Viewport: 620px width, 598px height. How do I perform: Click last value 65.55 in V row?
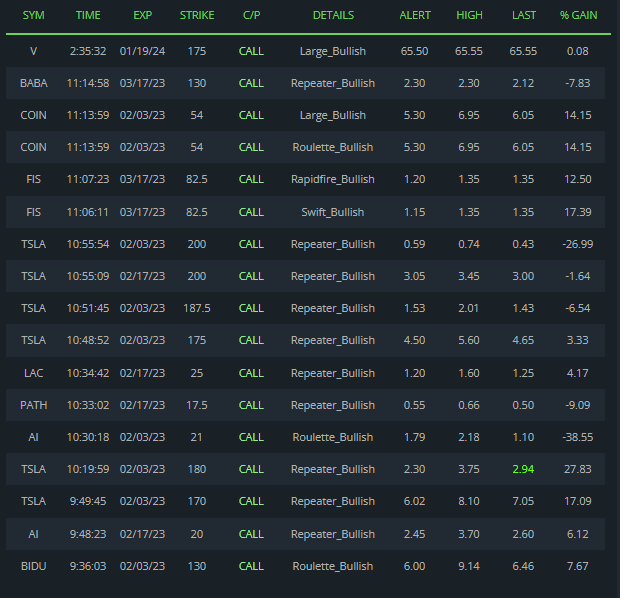(x=524, y=51)
